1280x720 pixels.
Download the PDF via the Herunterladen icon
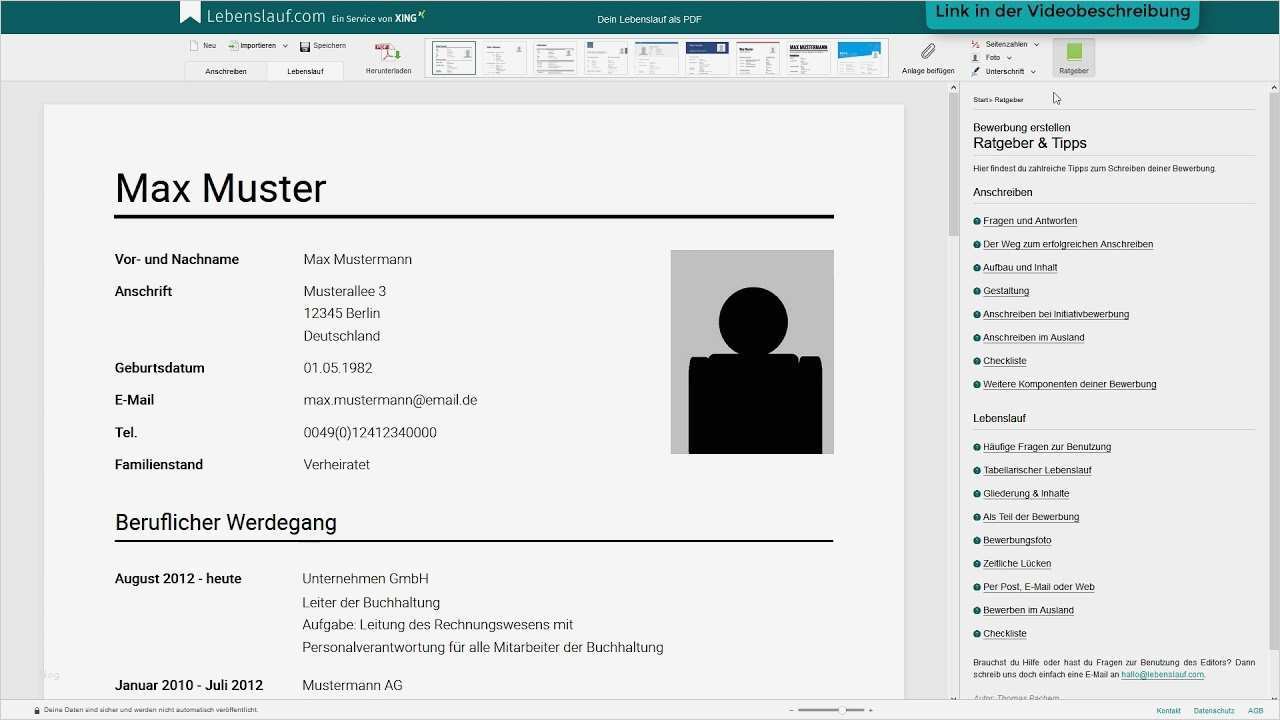pos(388,53)
